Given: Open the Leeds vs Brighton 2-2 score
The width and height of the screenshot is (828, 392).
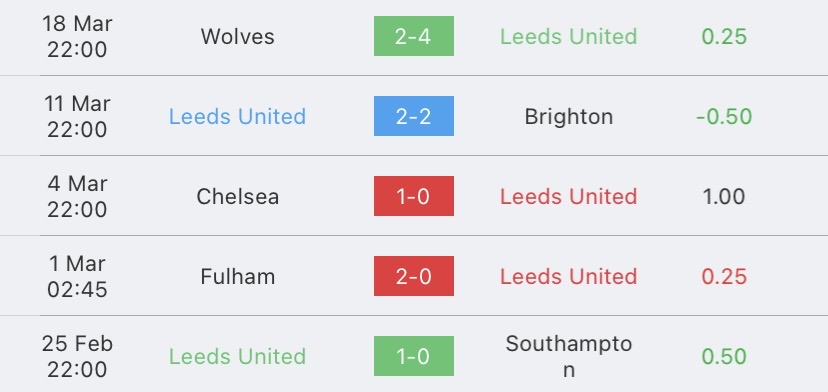Looking at the screenshot, I should tap(413, 116).
